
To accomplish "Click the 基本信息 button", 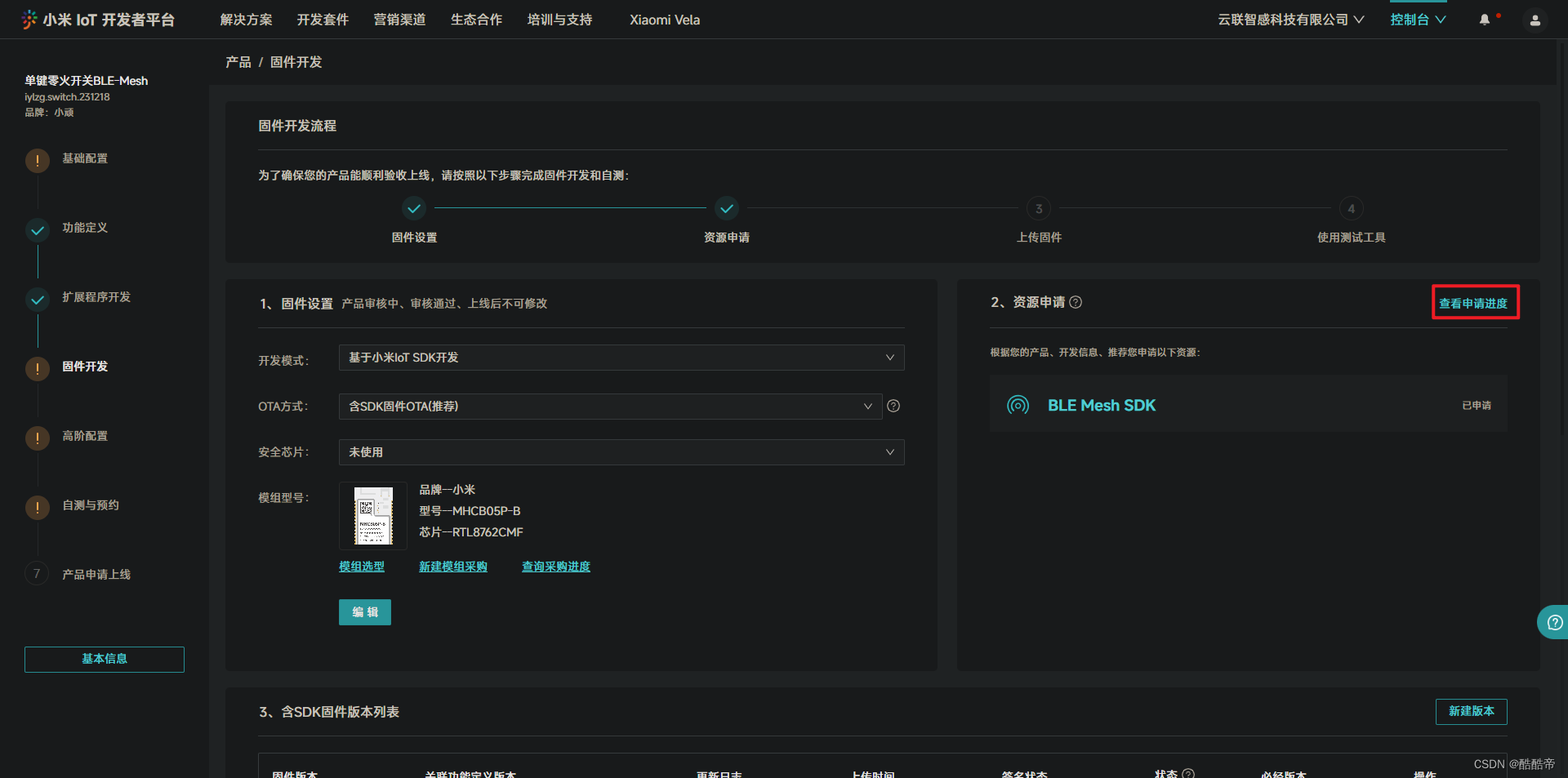I will [105, 659].
